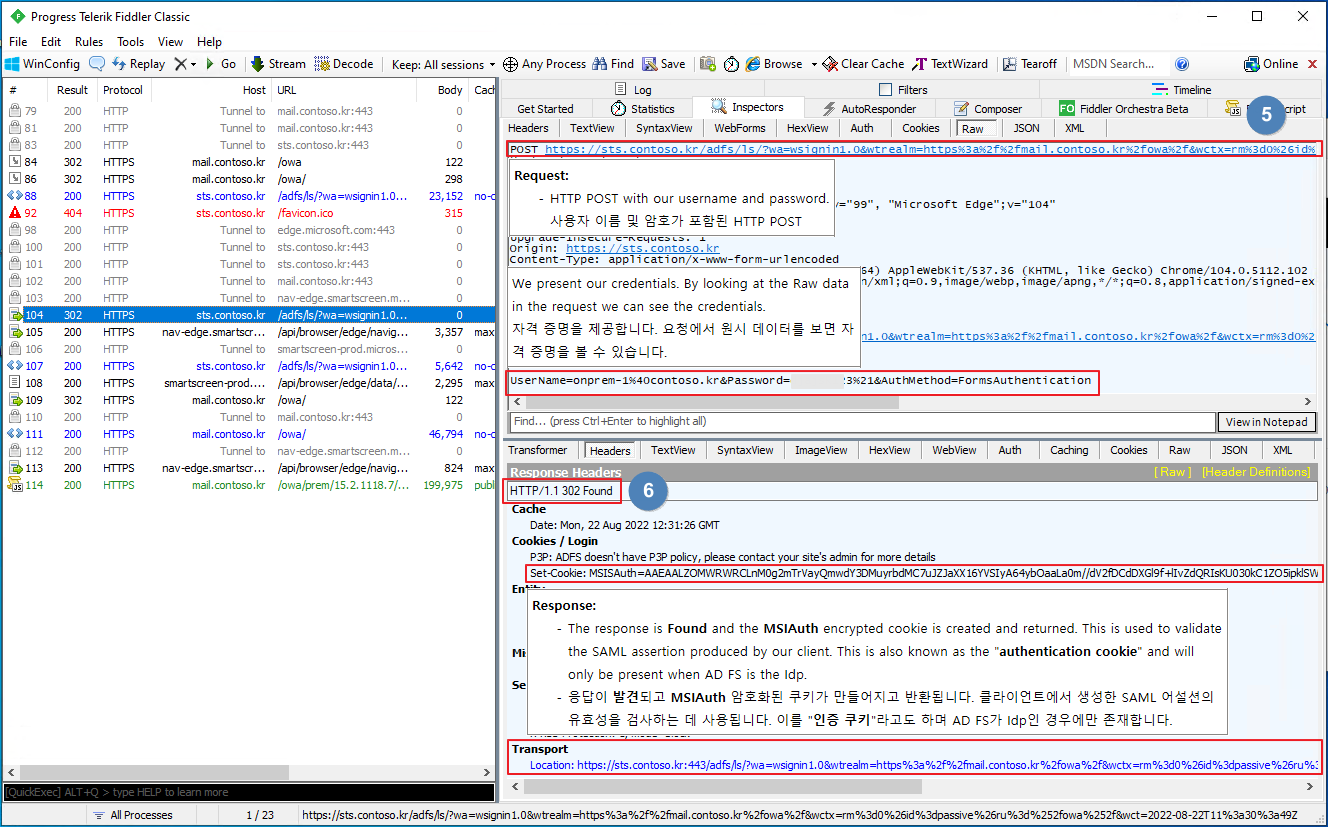Open the blue help question icon
The image size is (1328, 827).
point(1182,64)
